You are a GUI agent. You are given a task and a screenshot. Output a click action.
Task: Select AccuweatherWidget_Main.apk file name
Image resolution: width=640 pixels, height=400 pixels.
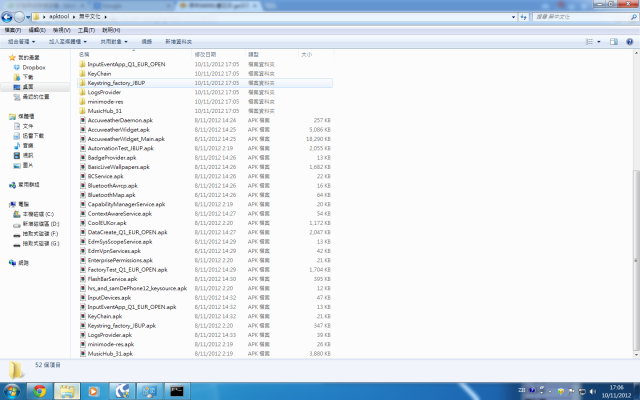pos(126,139)
